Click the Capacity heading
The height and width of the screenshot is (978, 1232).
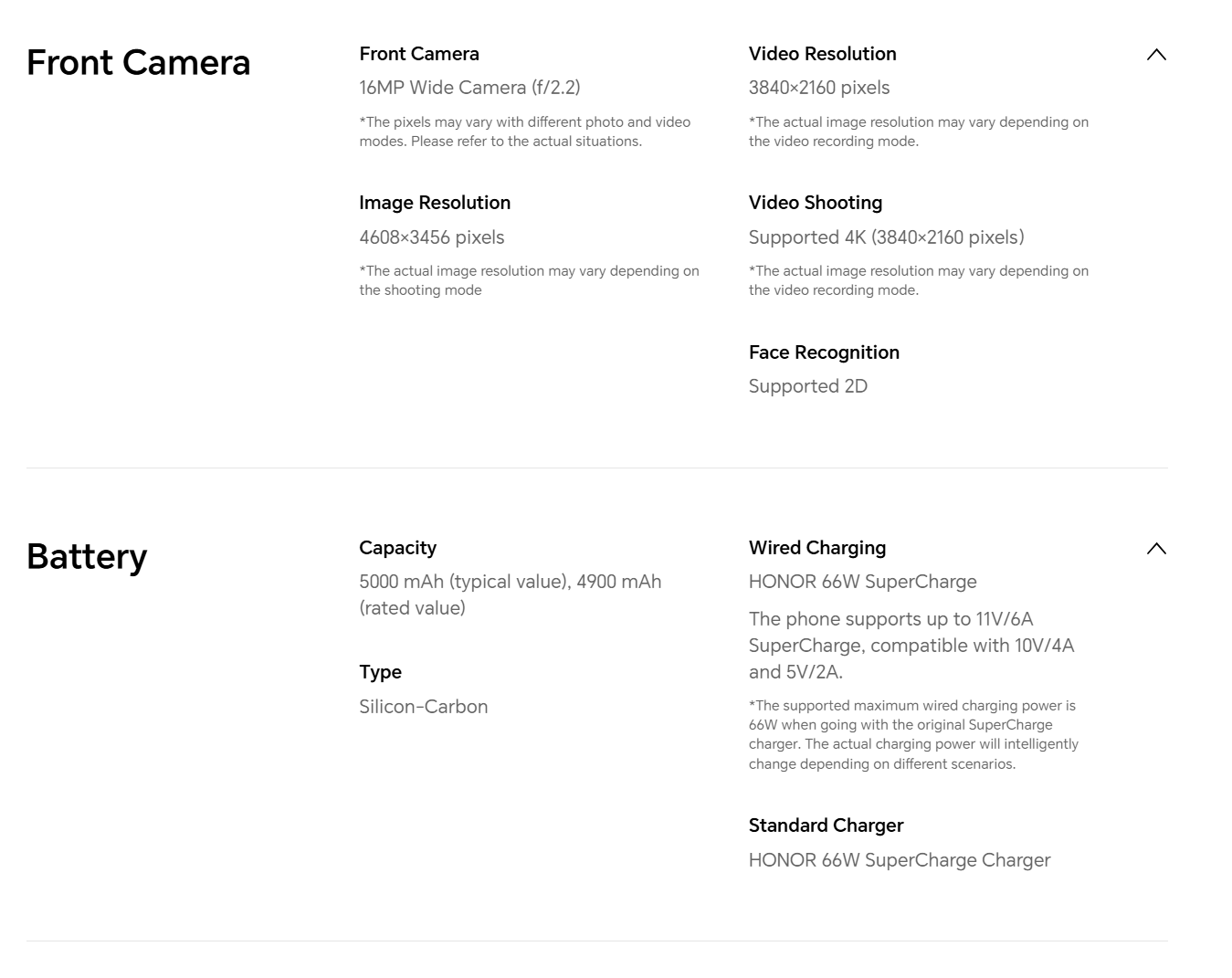(397, 548)
